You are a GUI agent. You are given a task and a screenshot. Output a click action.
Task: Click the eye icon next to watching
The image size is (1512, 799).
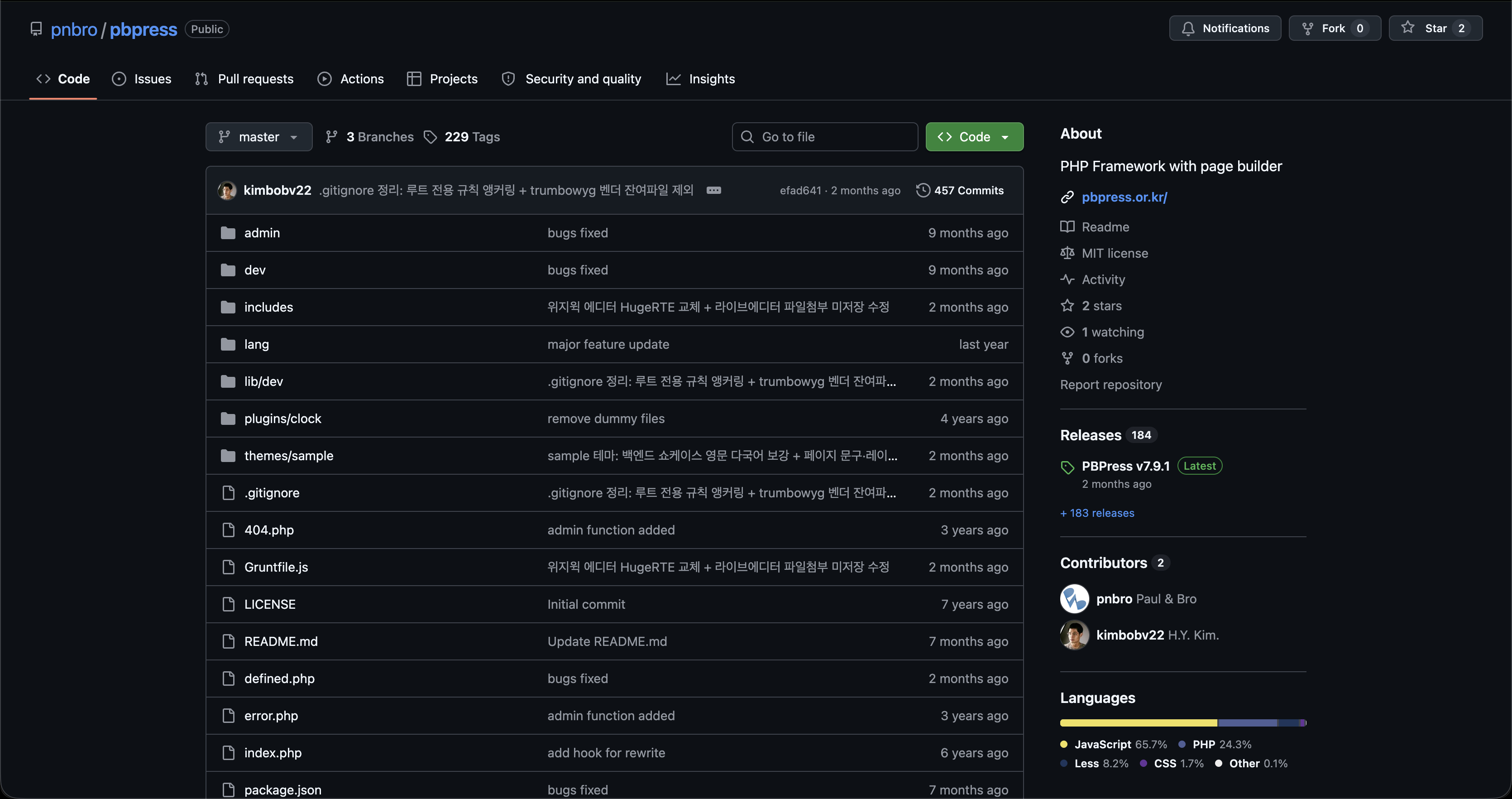[1067, 332]
